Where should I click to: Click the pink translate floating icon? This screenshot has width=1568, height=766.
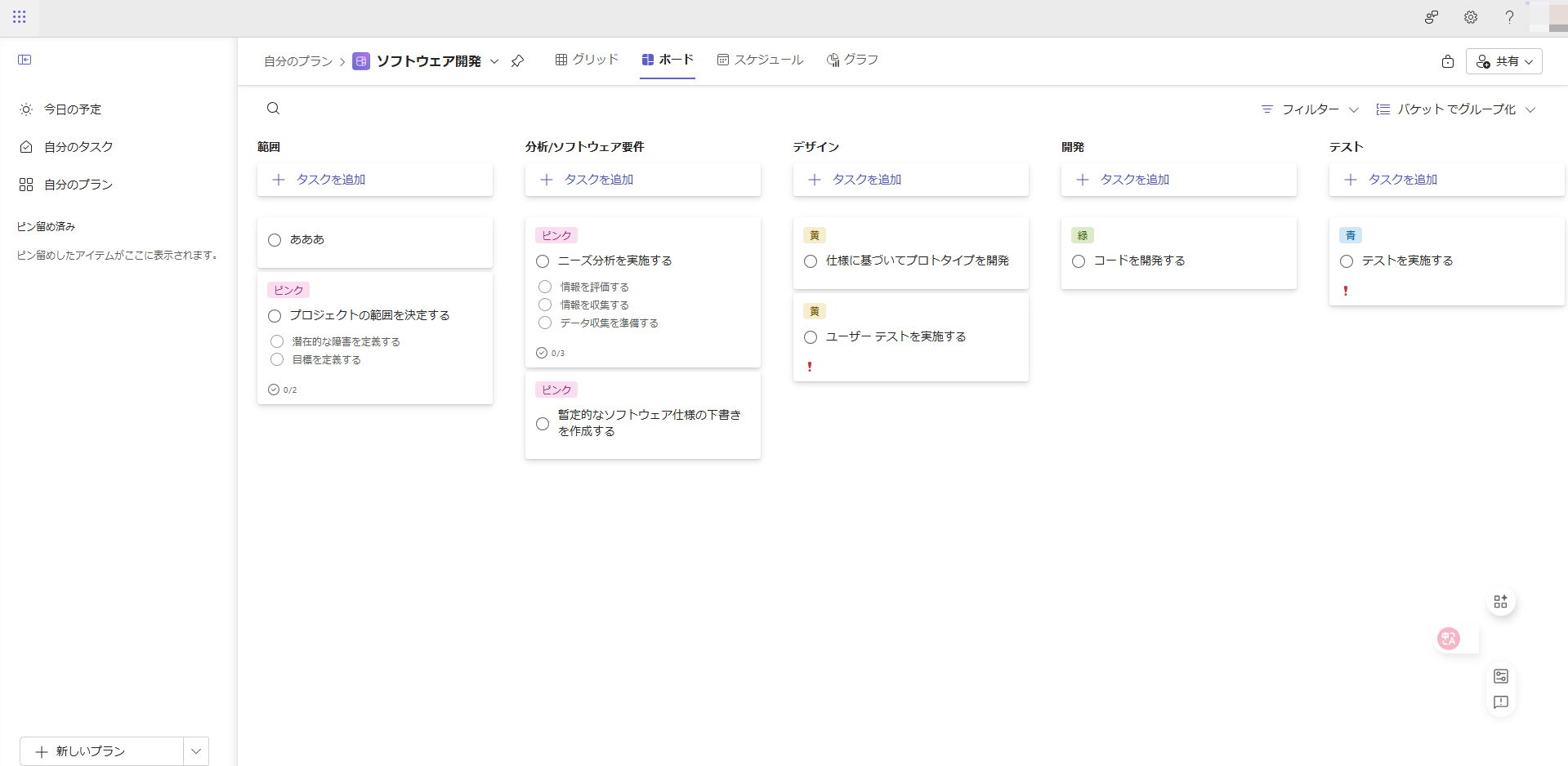pyautogui.click(x=1449, y=639)
